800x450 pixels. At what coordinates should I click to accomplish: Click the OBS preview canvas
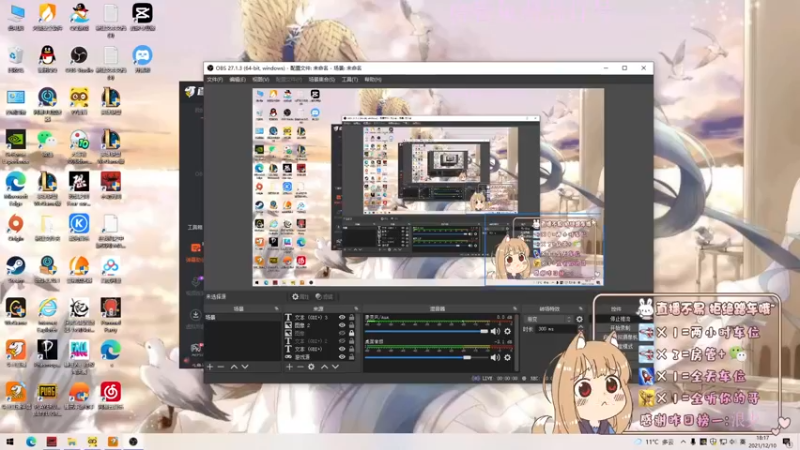pos(428,187)
